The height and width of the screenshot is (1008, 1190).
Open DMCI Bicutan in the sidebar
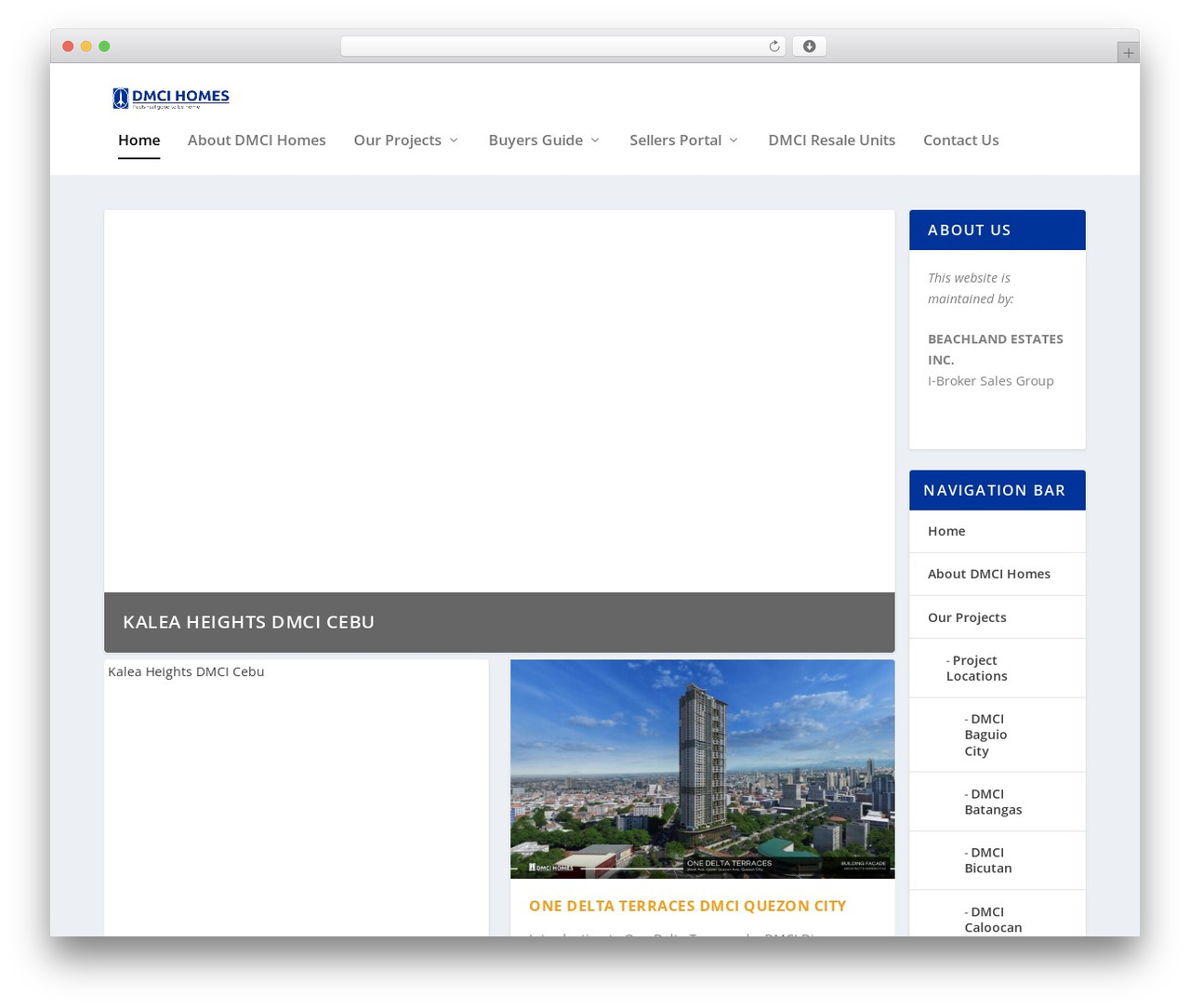pos(988,860)
